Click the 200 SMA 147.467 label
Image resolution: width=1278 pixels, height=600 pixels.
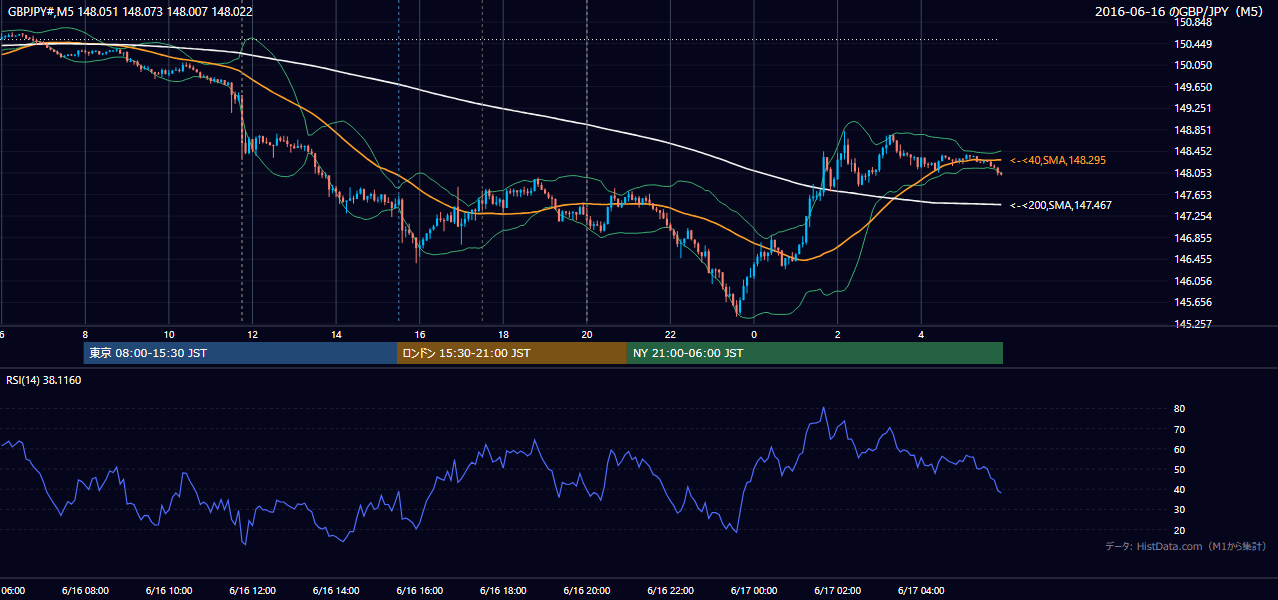(x=1060, y=205)
